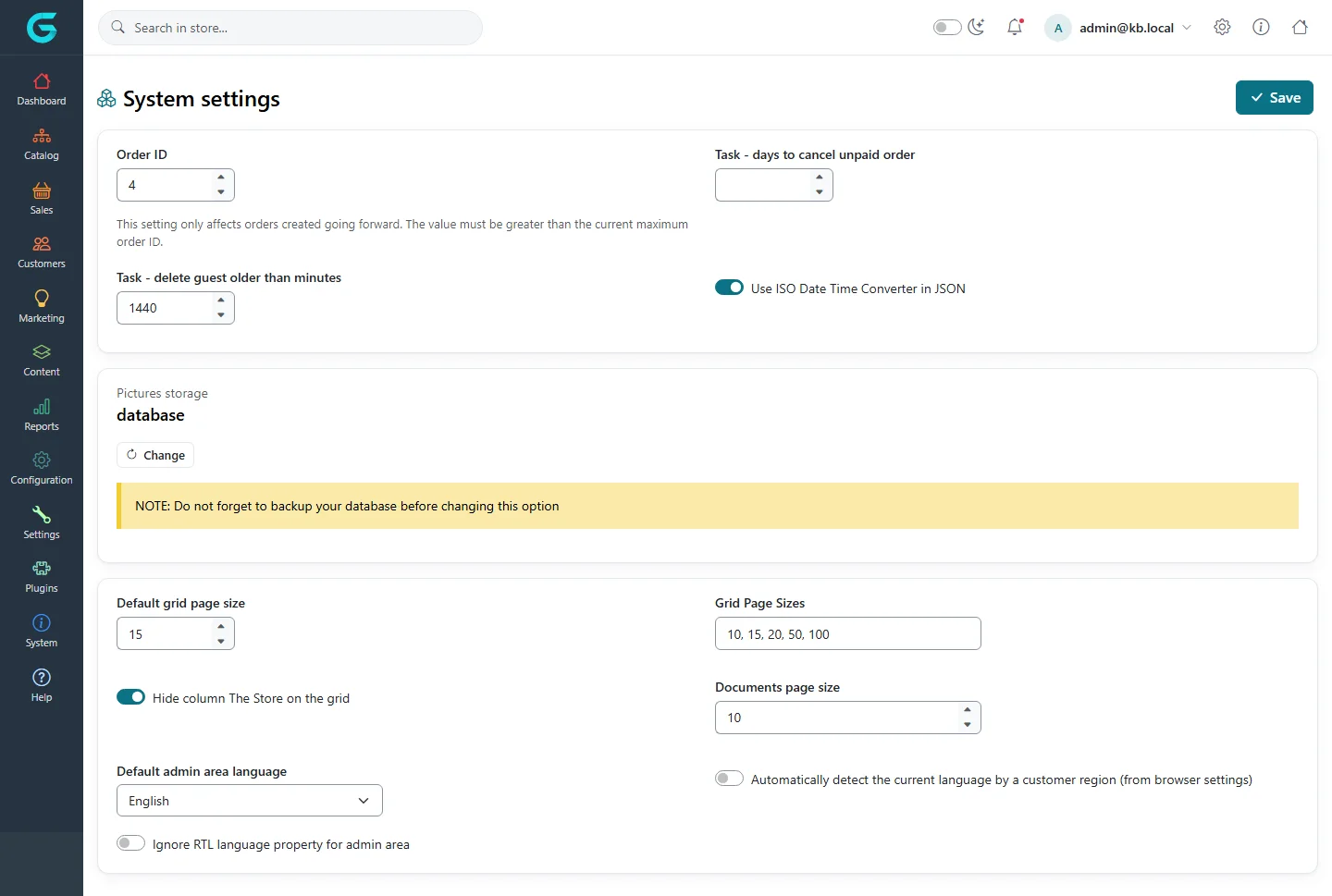Viewport: 1332px width, 896px height.
Task: Increase days to cancel unpaid order
Action: [x=820, y=177]
